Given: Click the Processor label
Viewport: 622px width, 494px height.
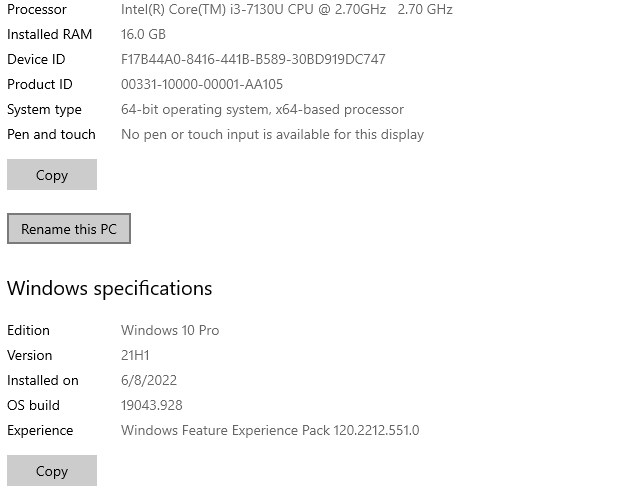Looking at the screenshot, I should coord(37,9).
